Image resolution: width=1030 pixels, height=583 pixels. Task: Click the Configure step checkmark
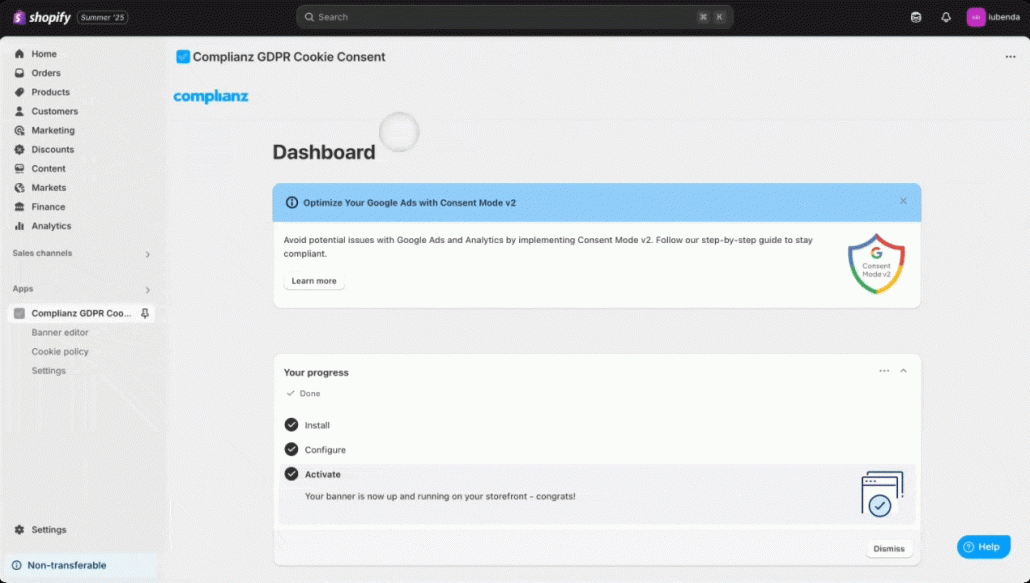pos(291,449)
